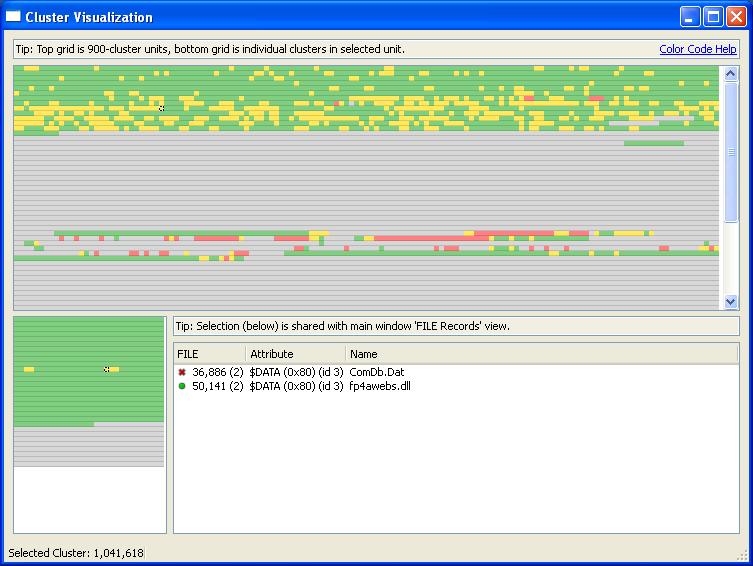This screenshot has height=566, width=753.
Task: Select the fp4awebs.dll file row
Action: point(380,386)
